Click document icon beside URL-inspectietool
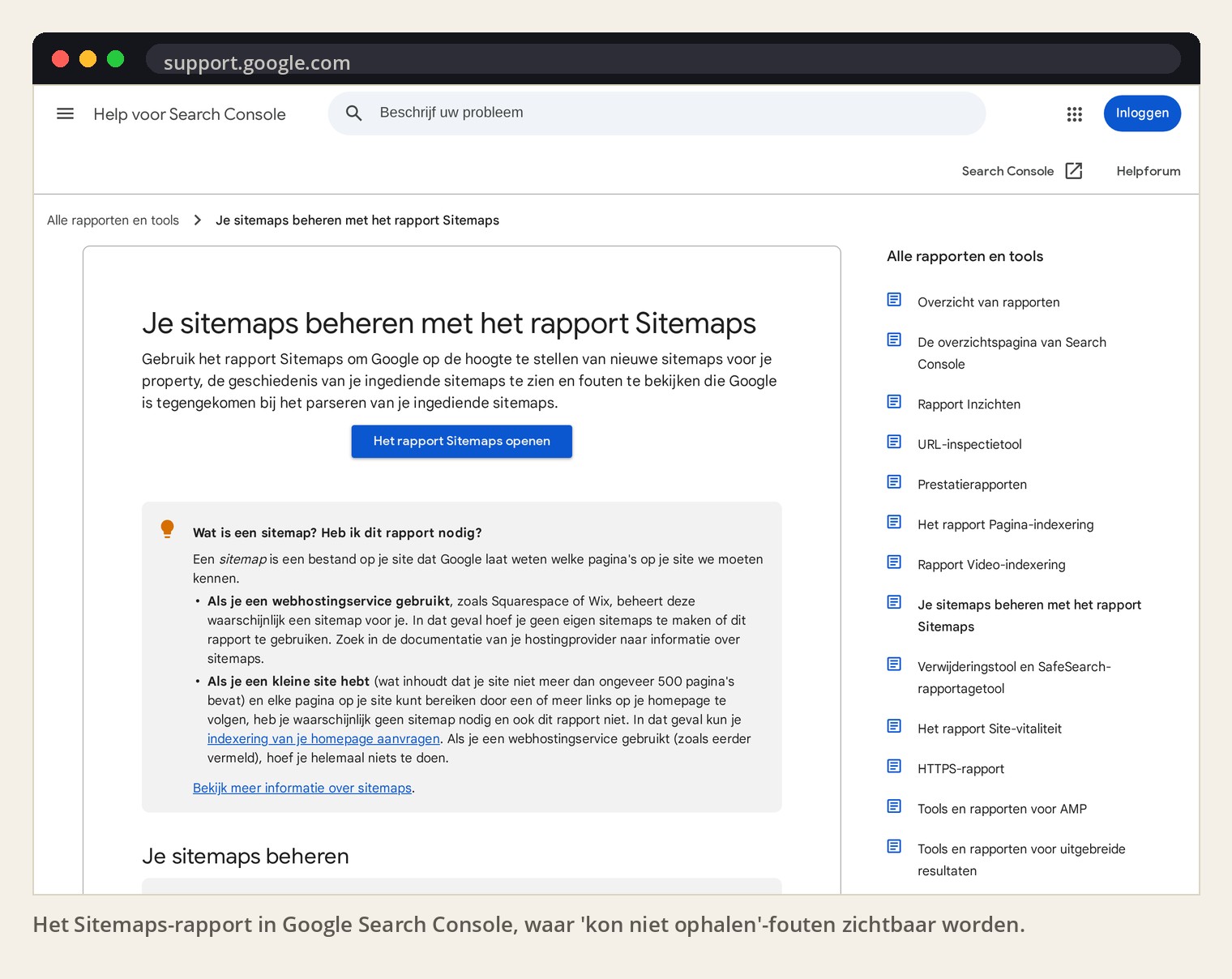This screenshot has height=979, width=1232. [x=894, y=442]
